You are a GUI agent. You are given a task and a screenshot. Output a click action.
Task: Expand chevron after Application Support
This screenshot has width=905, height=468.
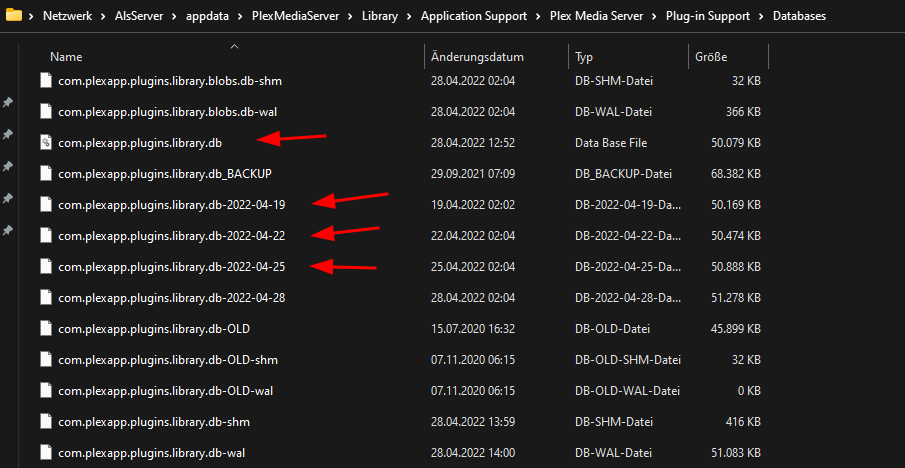(538, 16)
